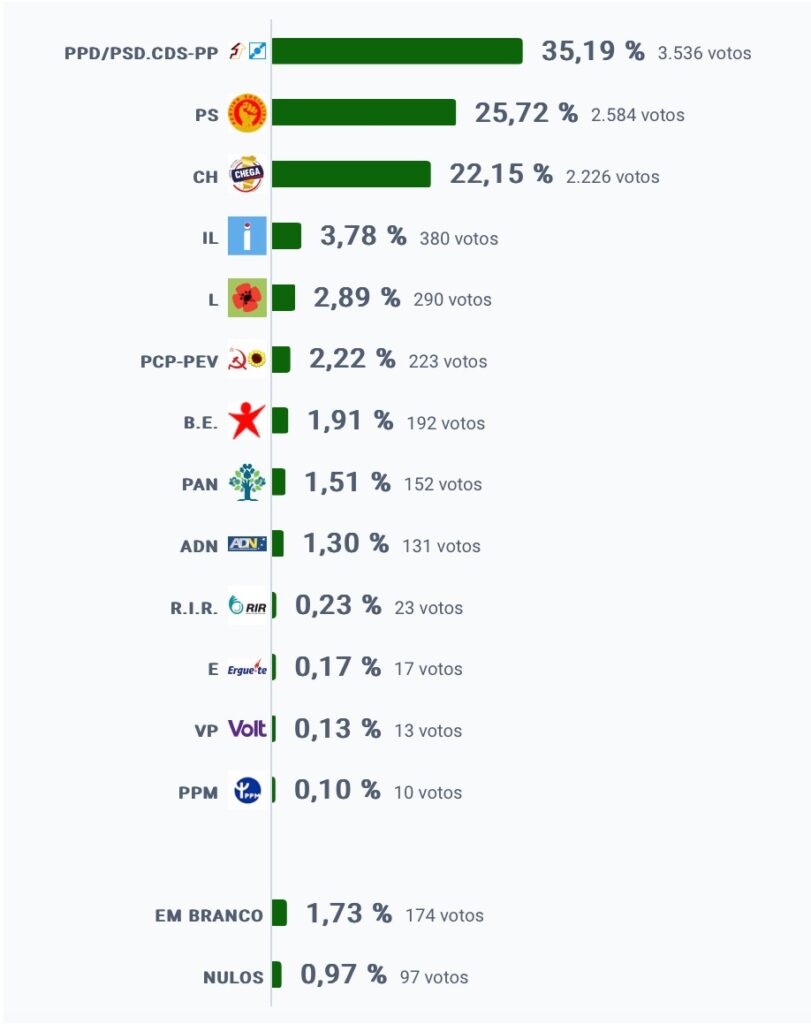Click the Volt purple logo
Viewport: 811px width, 1024px height.
(x=247, y=729)
